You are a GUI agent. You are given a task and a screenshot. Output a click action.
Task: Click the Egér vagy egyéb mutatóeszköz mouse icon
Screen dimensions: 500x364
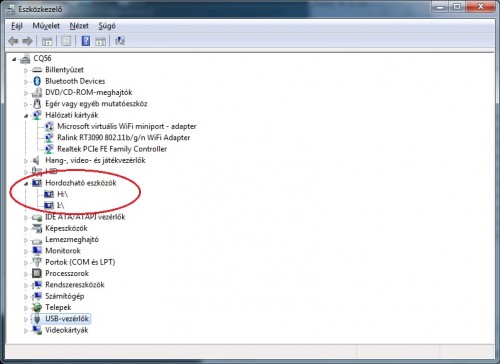coord(37,104)
